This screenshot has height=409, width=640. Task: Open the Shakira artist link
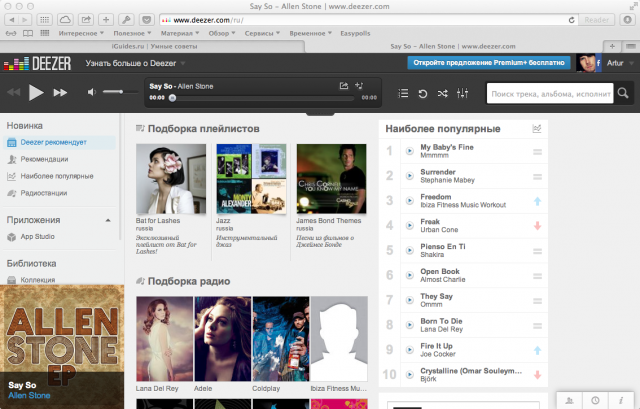(432, 255)
